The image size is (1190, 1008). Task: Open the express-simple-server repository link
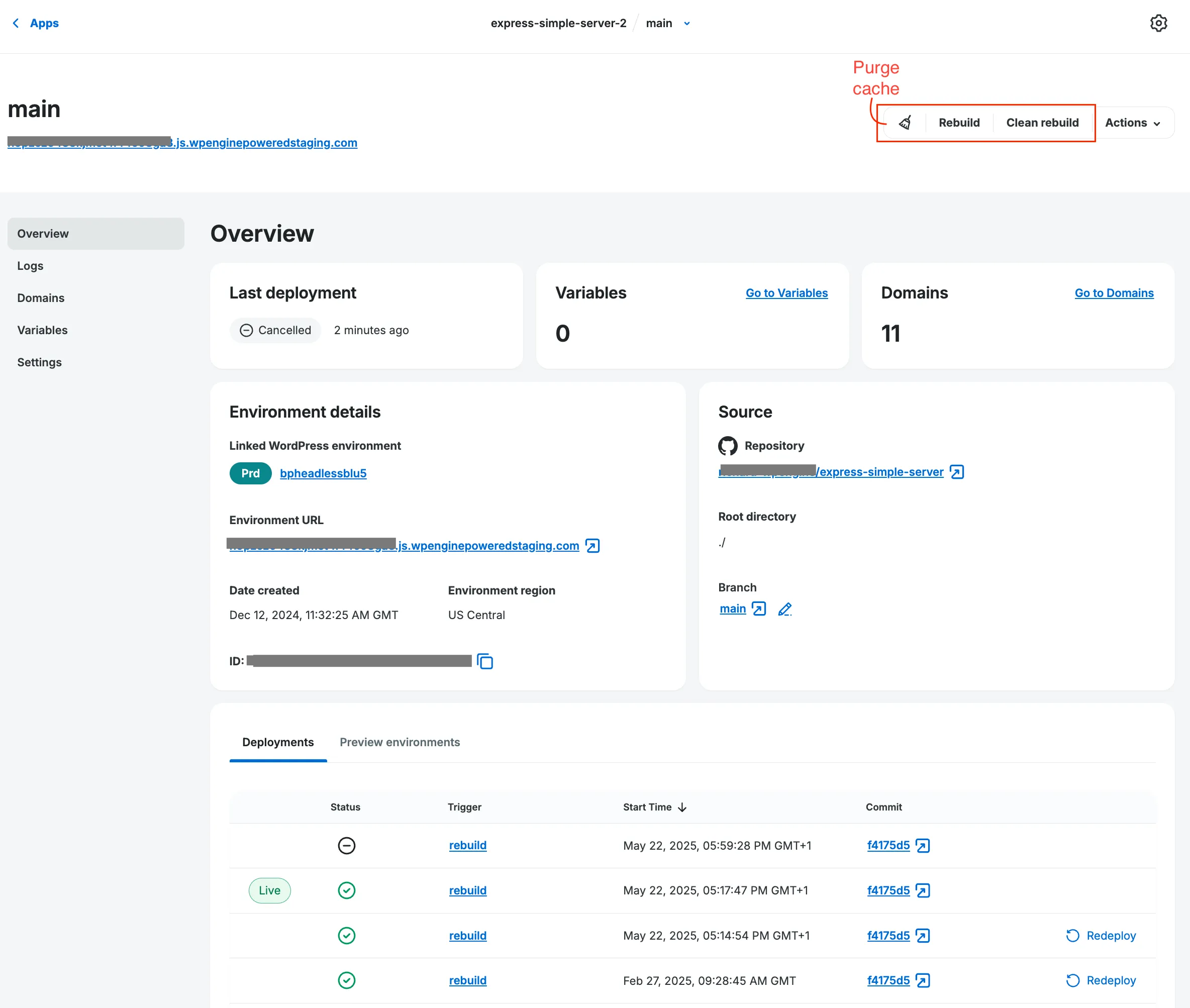click(831, 472)
